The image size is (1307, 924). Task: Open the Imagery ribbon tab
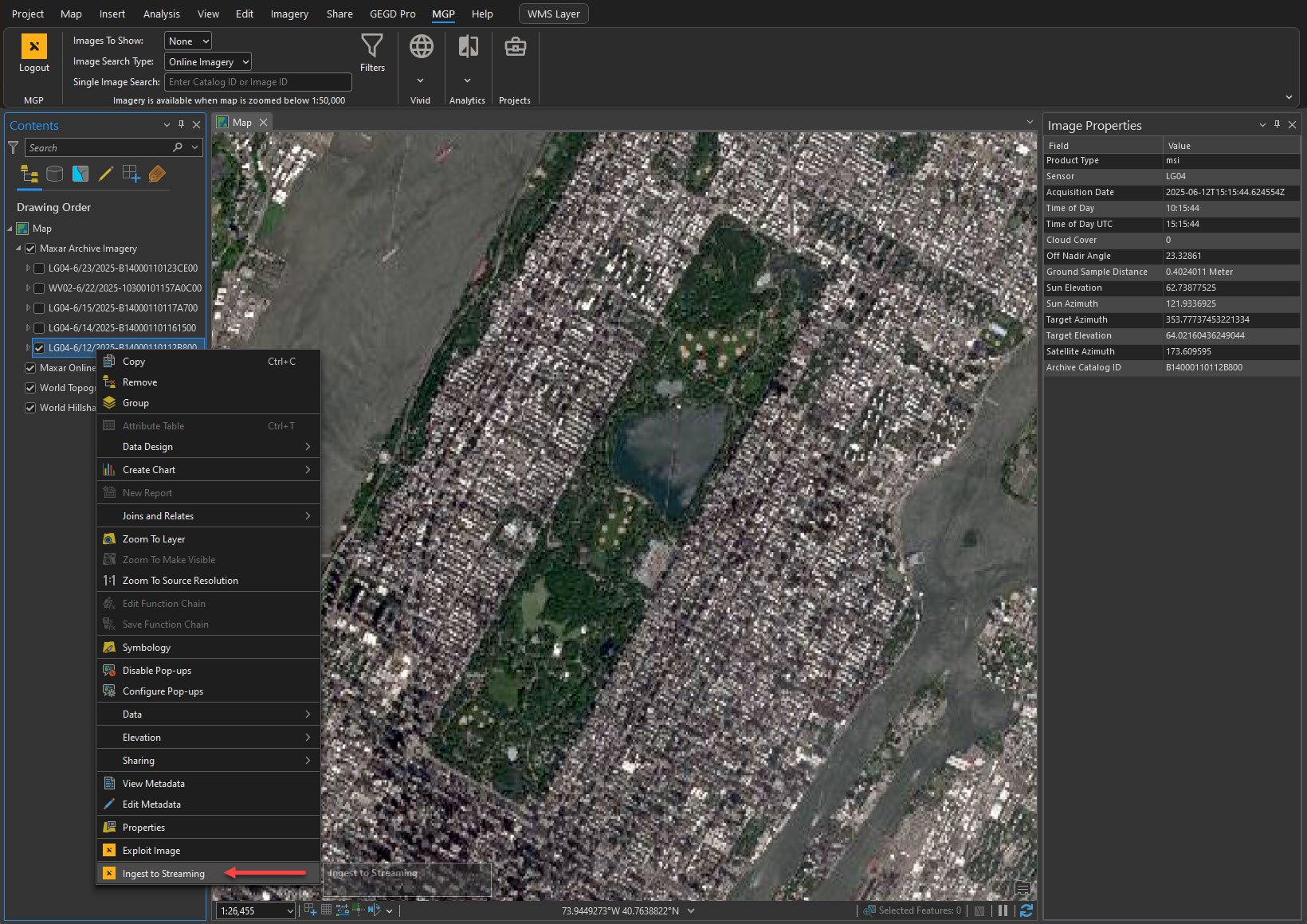click(x=289, y=14)
